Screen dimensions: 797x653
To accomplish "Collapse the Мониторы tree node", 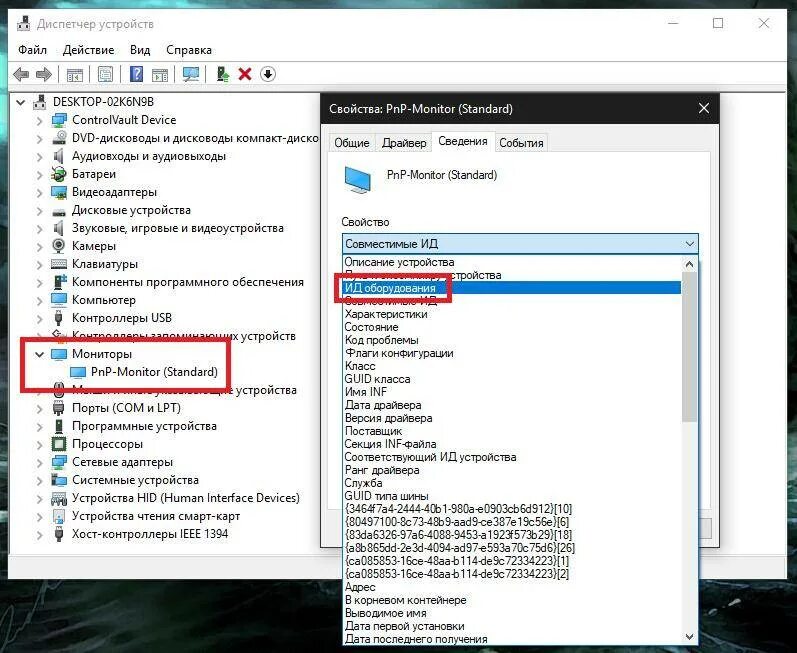I will (x=40, y=354).
